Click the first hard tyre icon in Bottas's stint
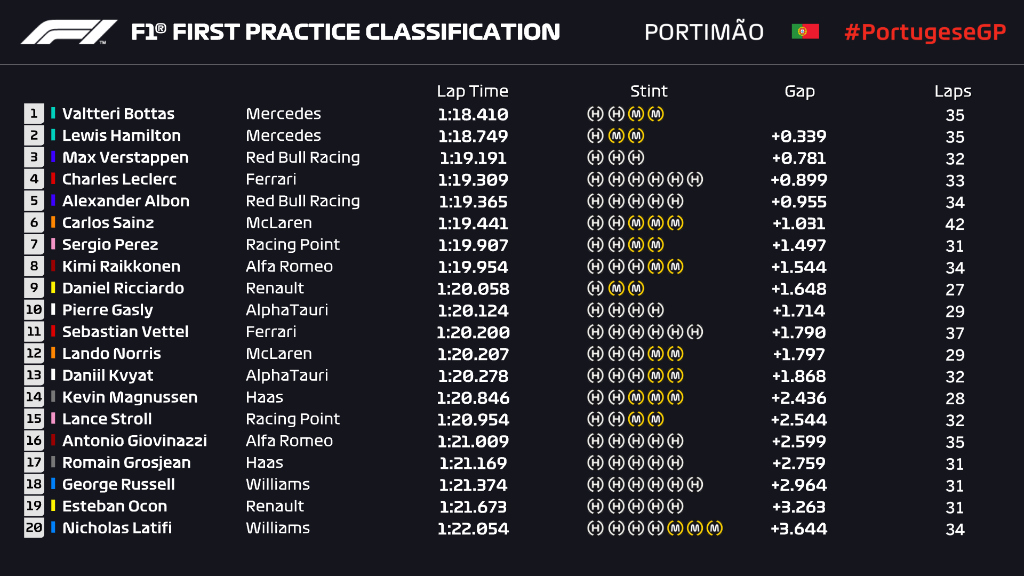 tap(594, 114)
